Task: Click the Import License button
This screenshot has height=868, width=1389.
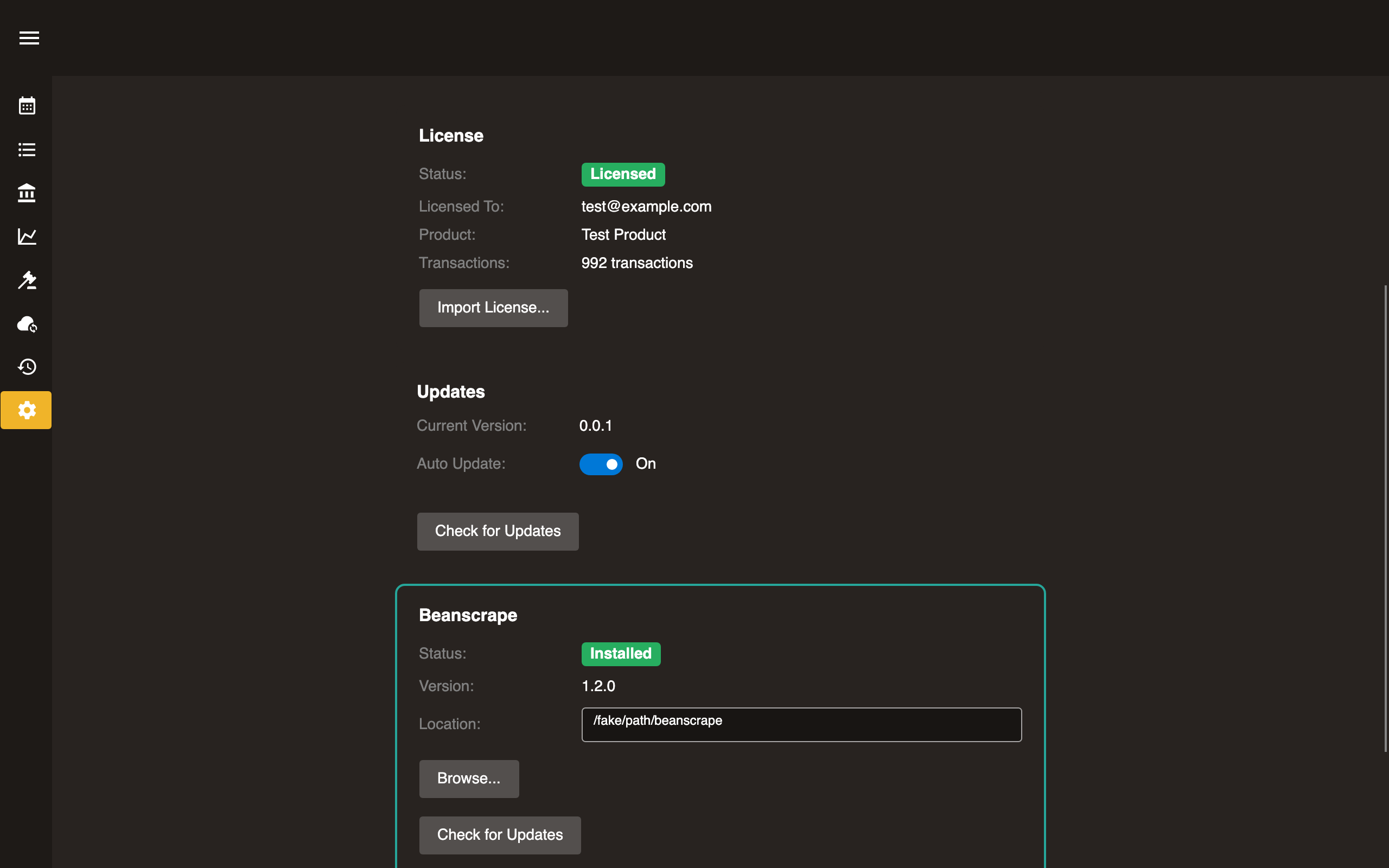Action: pos(493,308)
